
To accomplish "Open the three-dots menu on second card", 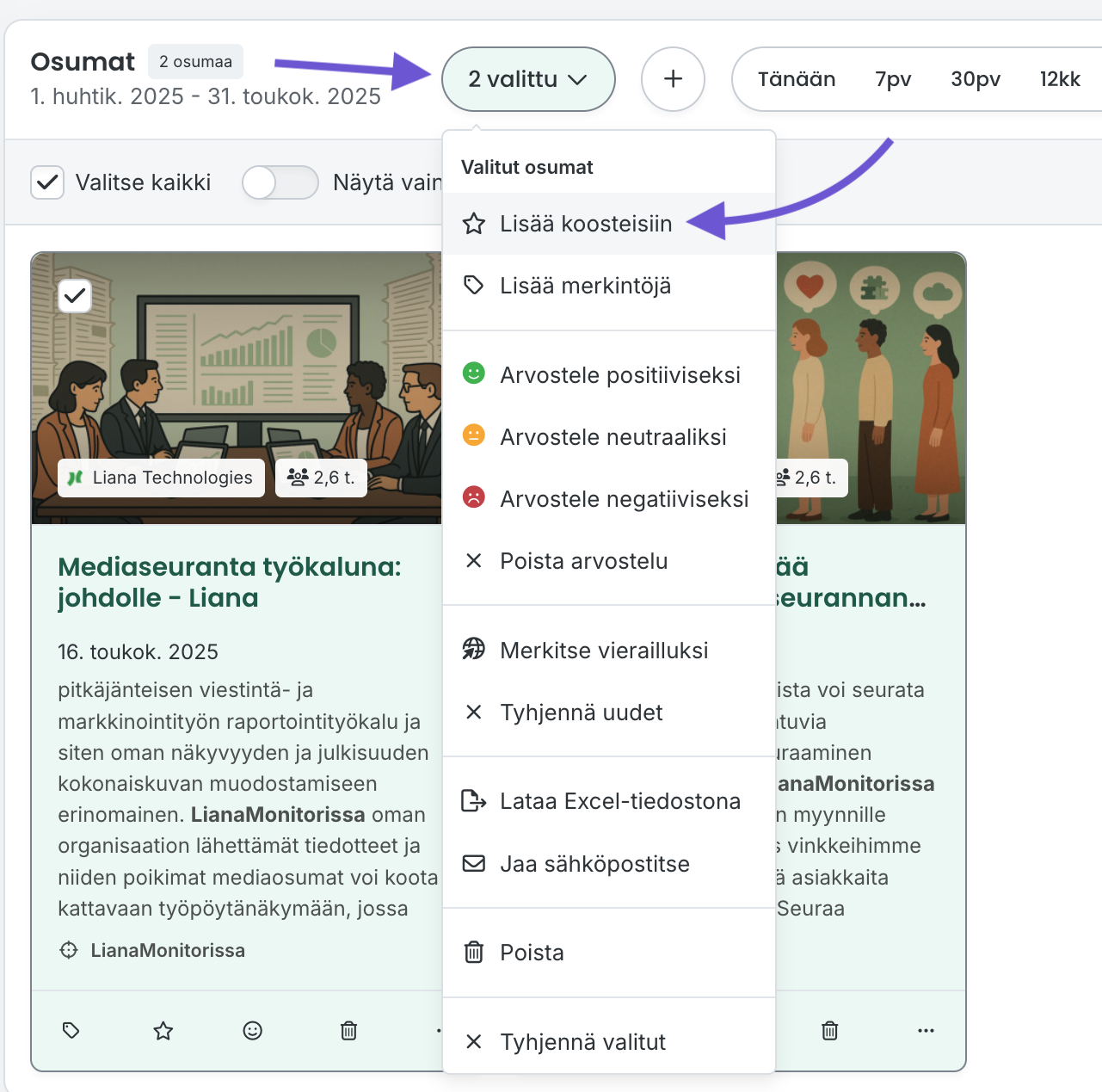I will [926, 1030].
